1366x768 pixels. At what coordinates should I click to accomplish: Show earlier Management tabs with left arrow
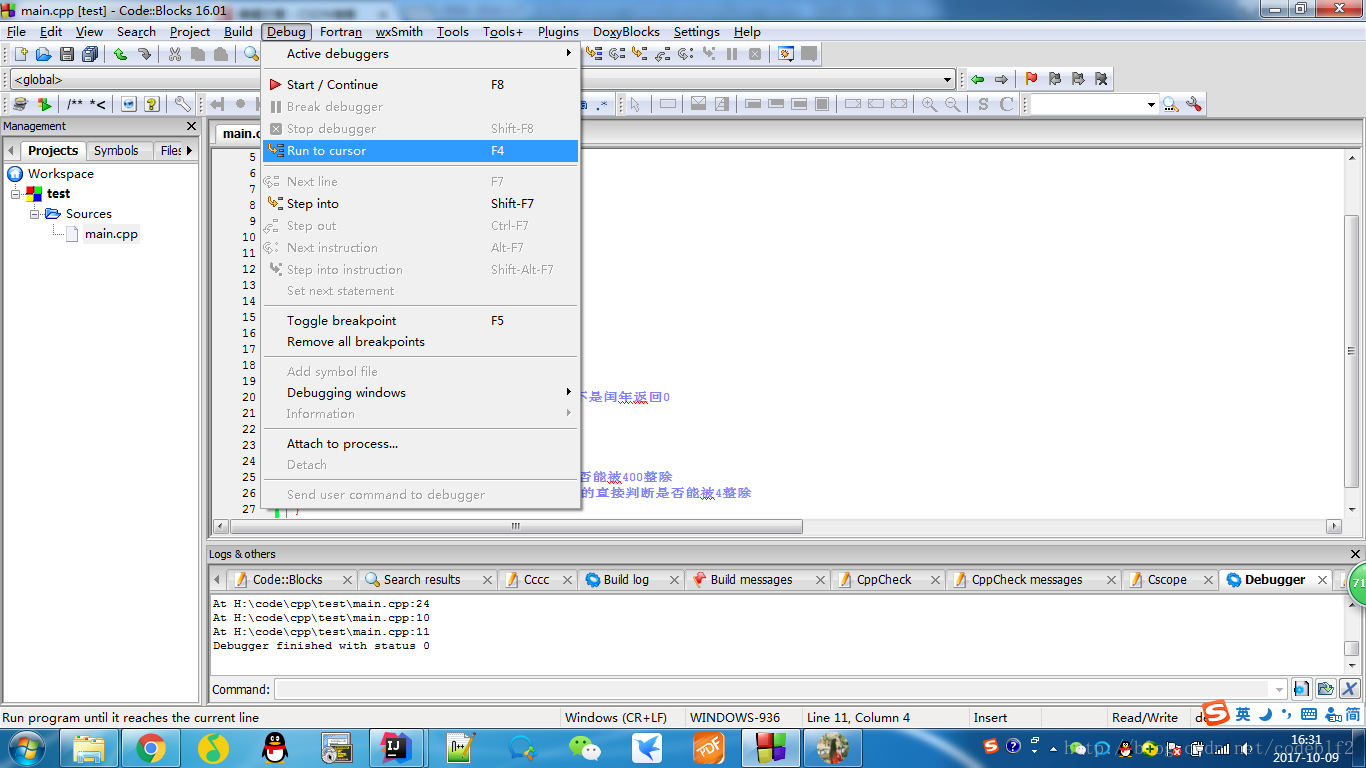pos(12,150)
